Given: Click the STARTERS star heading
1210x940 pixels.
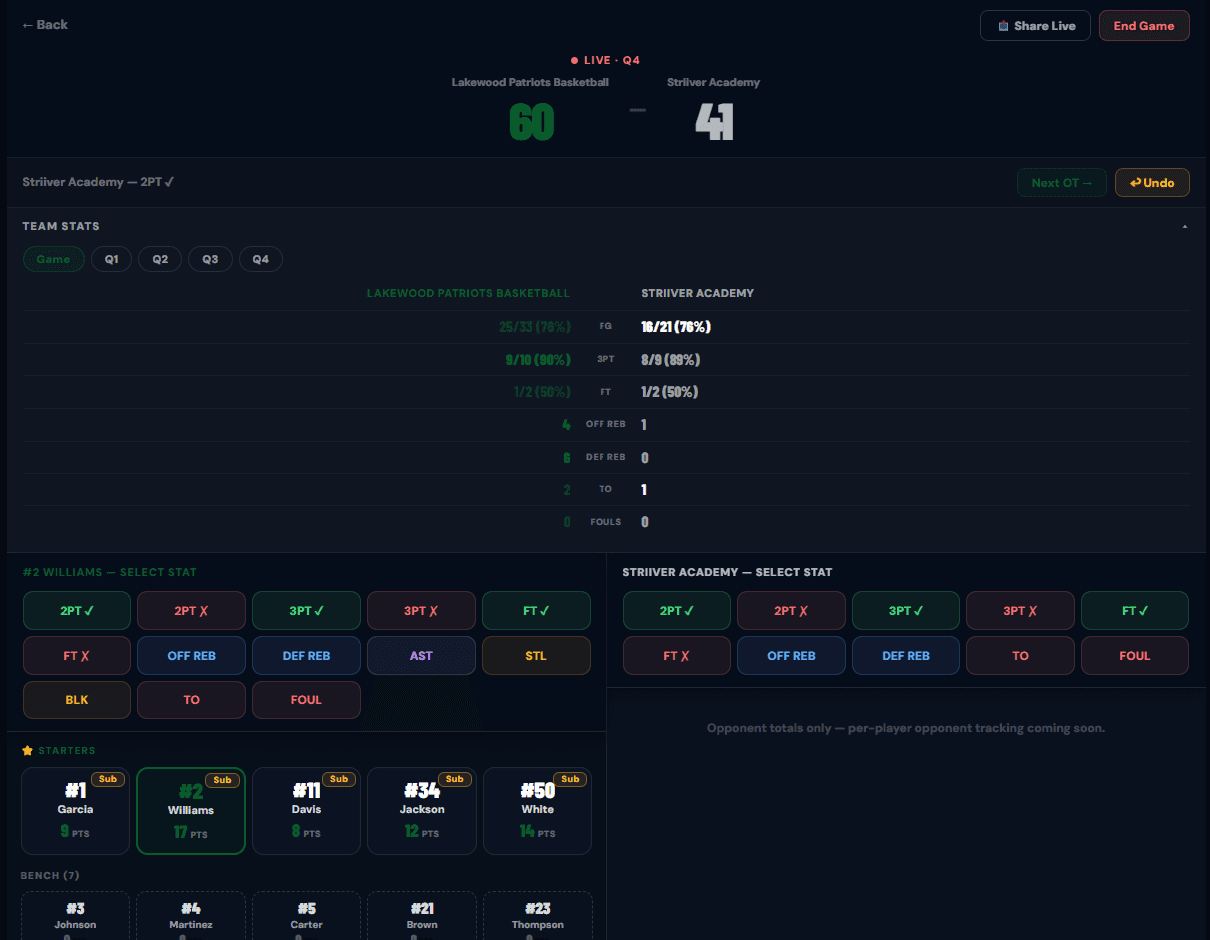Looking at the screenshot, I should [59, 750].
